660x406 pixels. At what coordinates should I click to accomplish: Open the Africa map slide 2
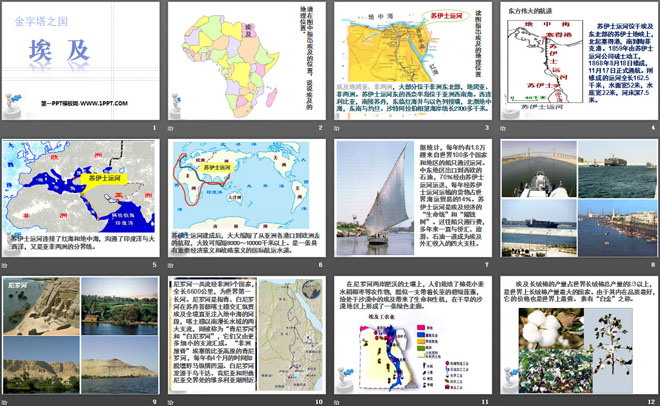[x=246, y=62]
